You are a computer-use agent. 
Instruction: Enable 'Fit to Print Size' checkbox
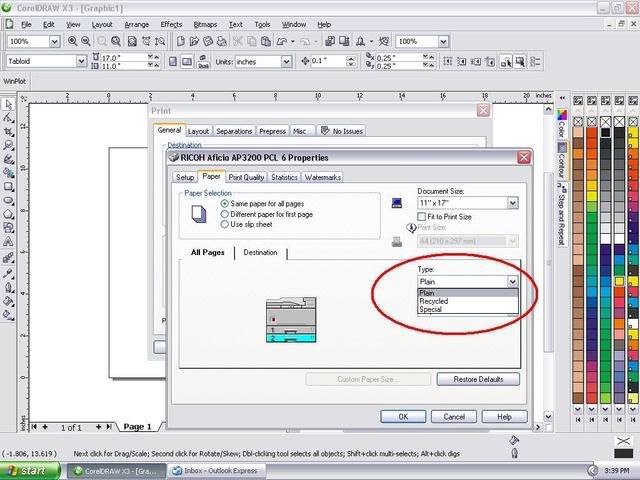422,216
